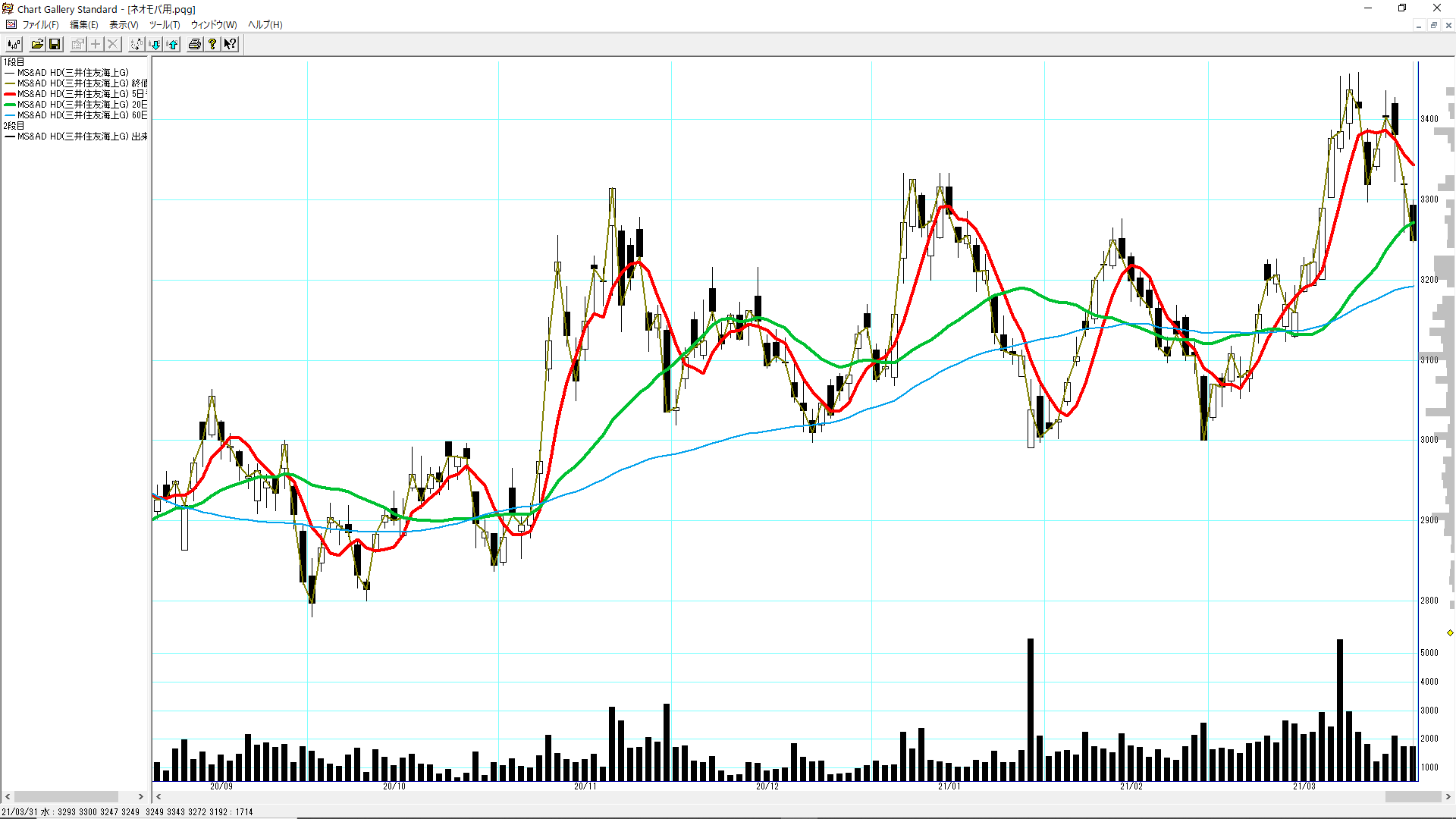Click the 1段目 section header in legend
This screenshot has width=1456, height=819.
click(x=14, y=62)
